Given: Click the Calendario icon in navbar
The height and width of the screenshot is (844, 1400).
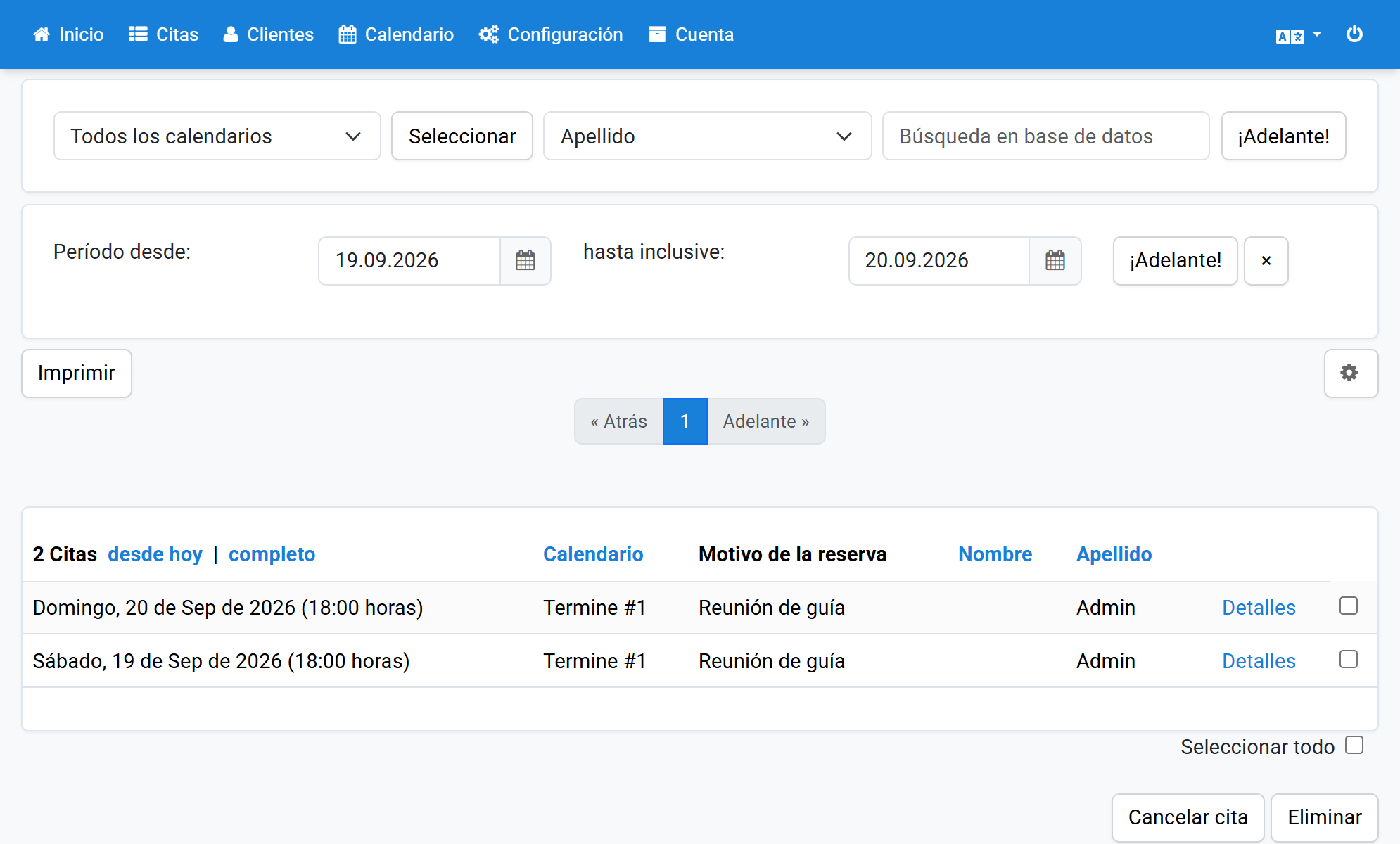Looking at the screenshot, I should pos(348,34).
